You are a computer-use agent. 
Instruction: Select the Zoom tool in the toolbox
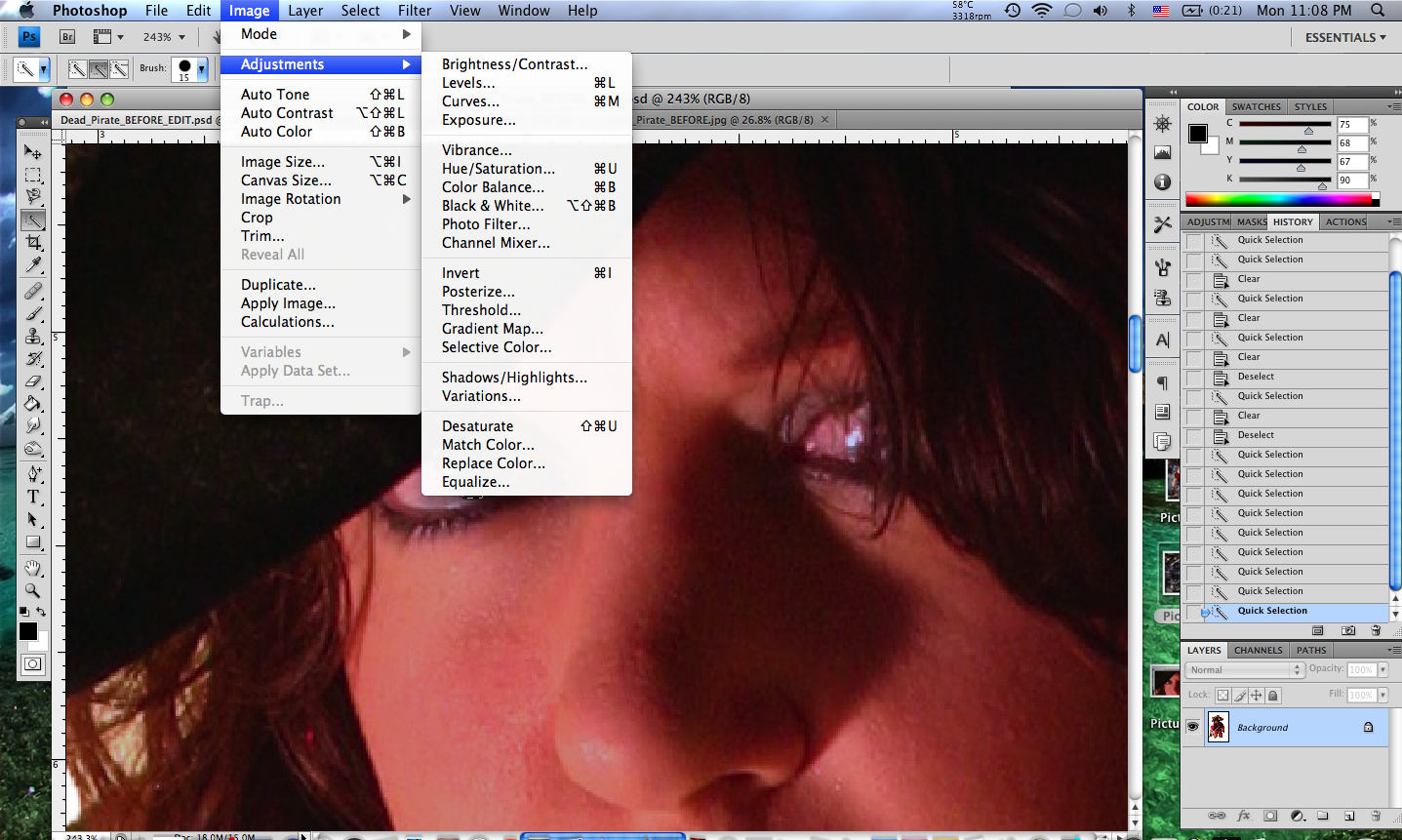pyautogui.click(x=33, y=590)
